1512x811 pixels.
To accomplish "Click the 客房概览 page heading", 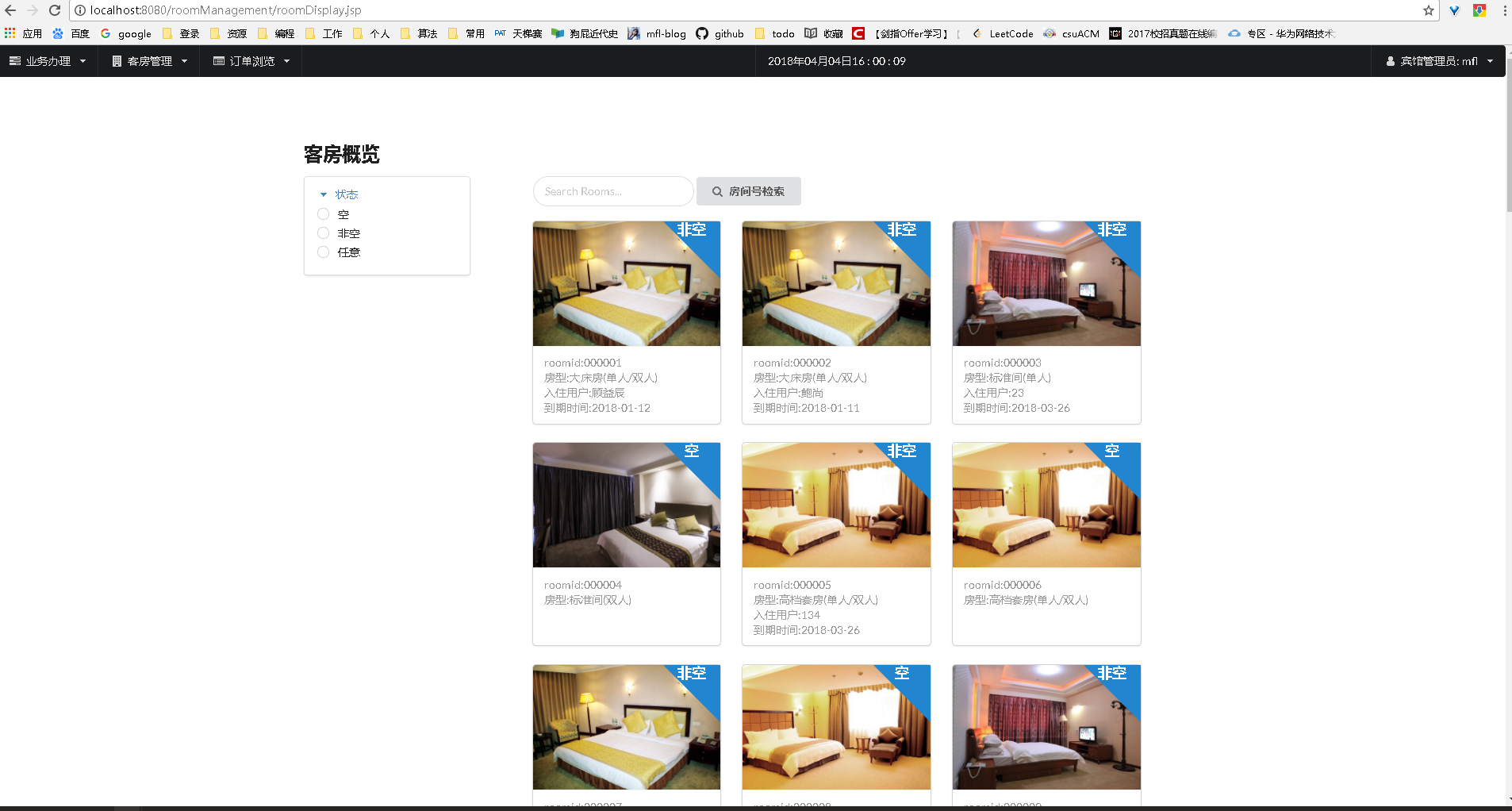I will point(342,154).
